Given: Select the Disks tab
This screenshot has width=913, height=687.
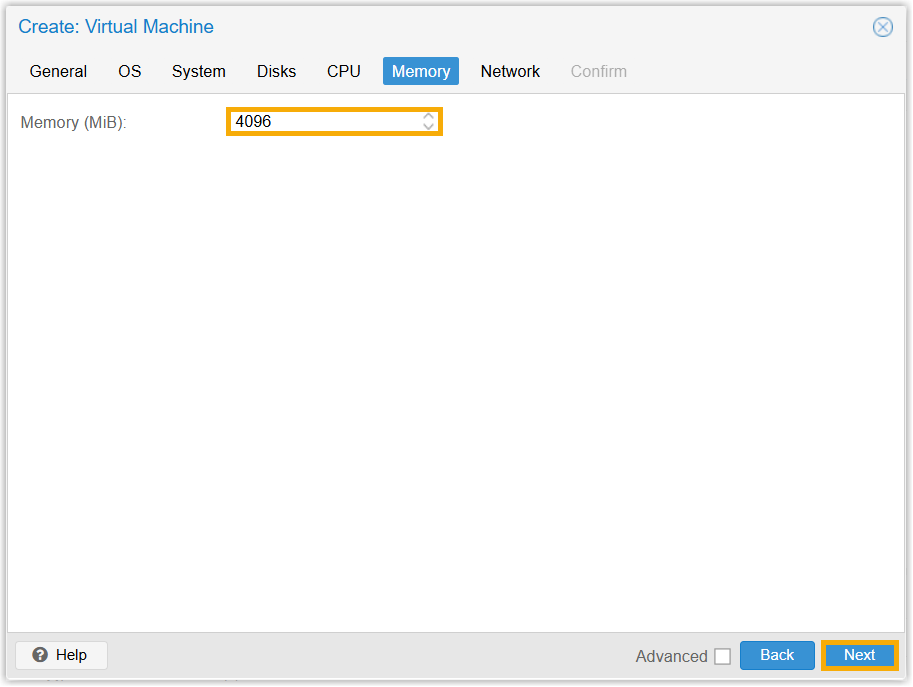Looking at the screenshot, I should (x=276, y=71).
